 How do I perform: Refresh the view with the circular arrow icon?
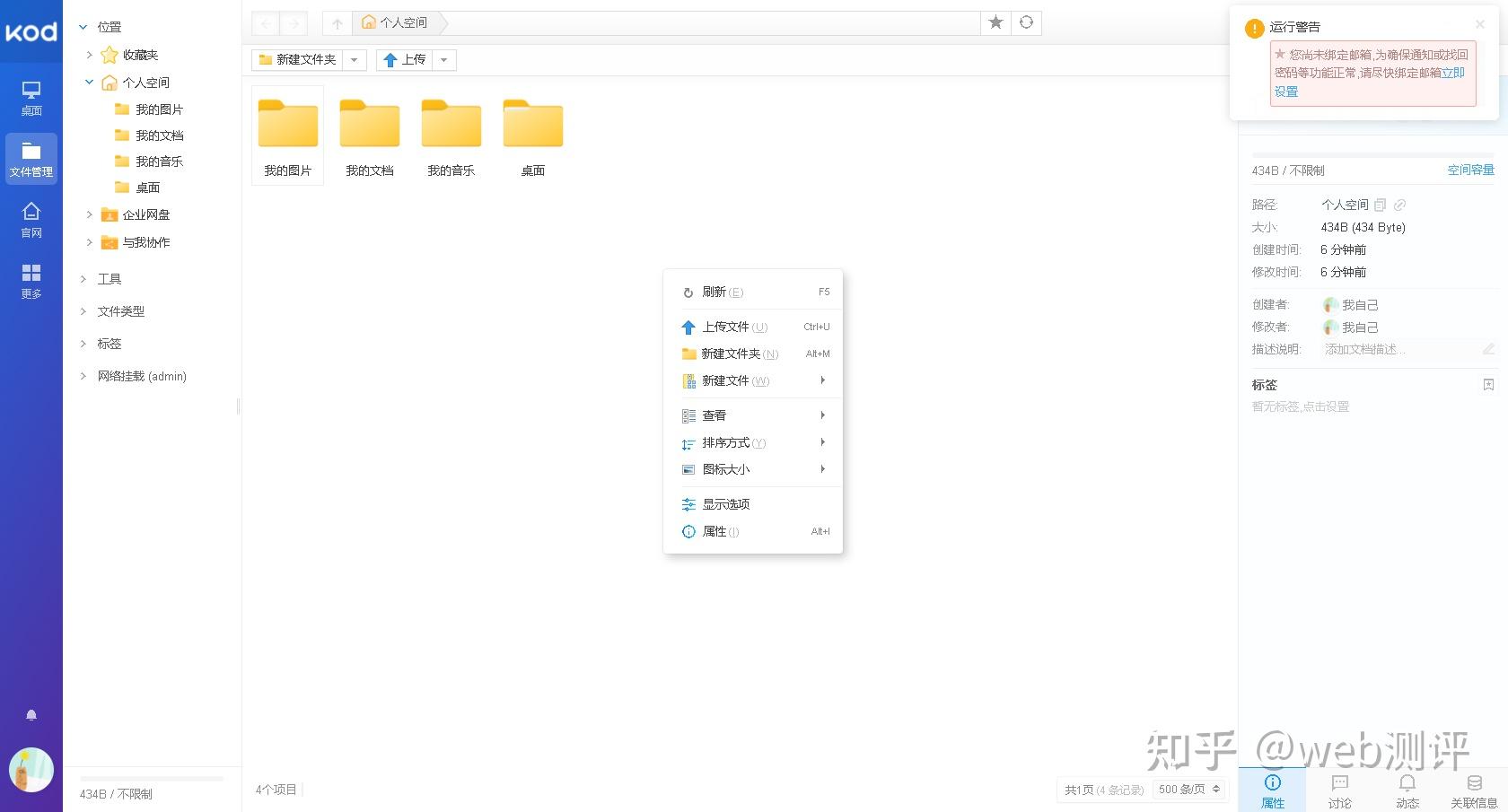point(1026,22)
